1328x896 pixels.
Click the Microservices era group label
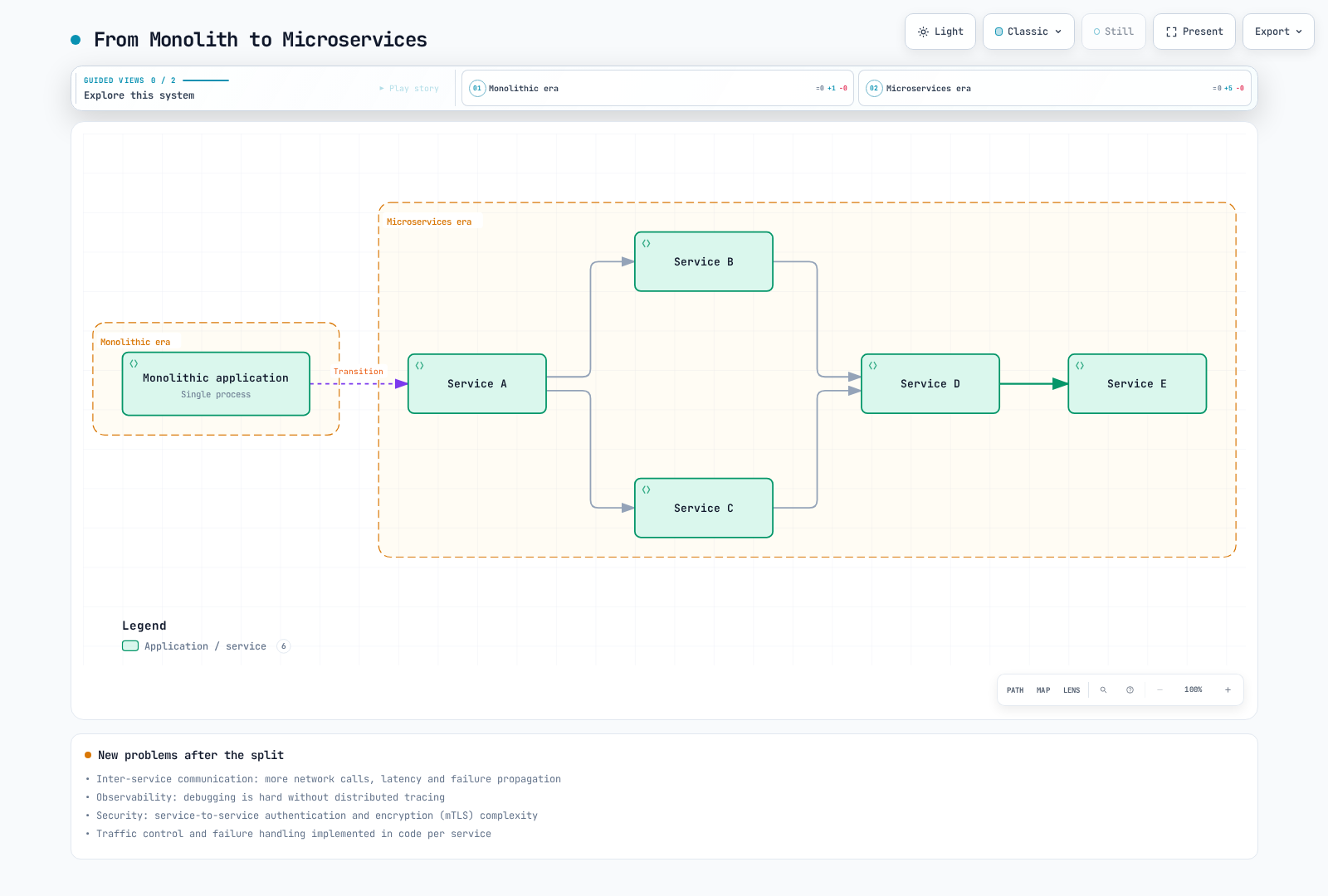click(429, 222)
